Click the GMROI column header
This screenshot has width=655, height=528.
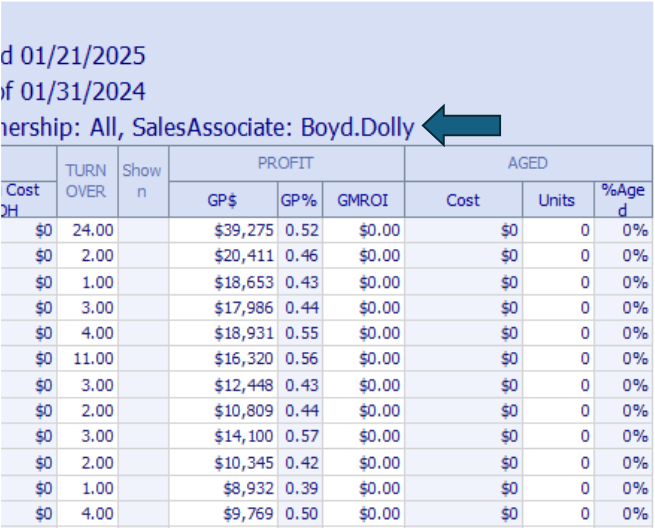pyautogui.click(x=363, y=200)
